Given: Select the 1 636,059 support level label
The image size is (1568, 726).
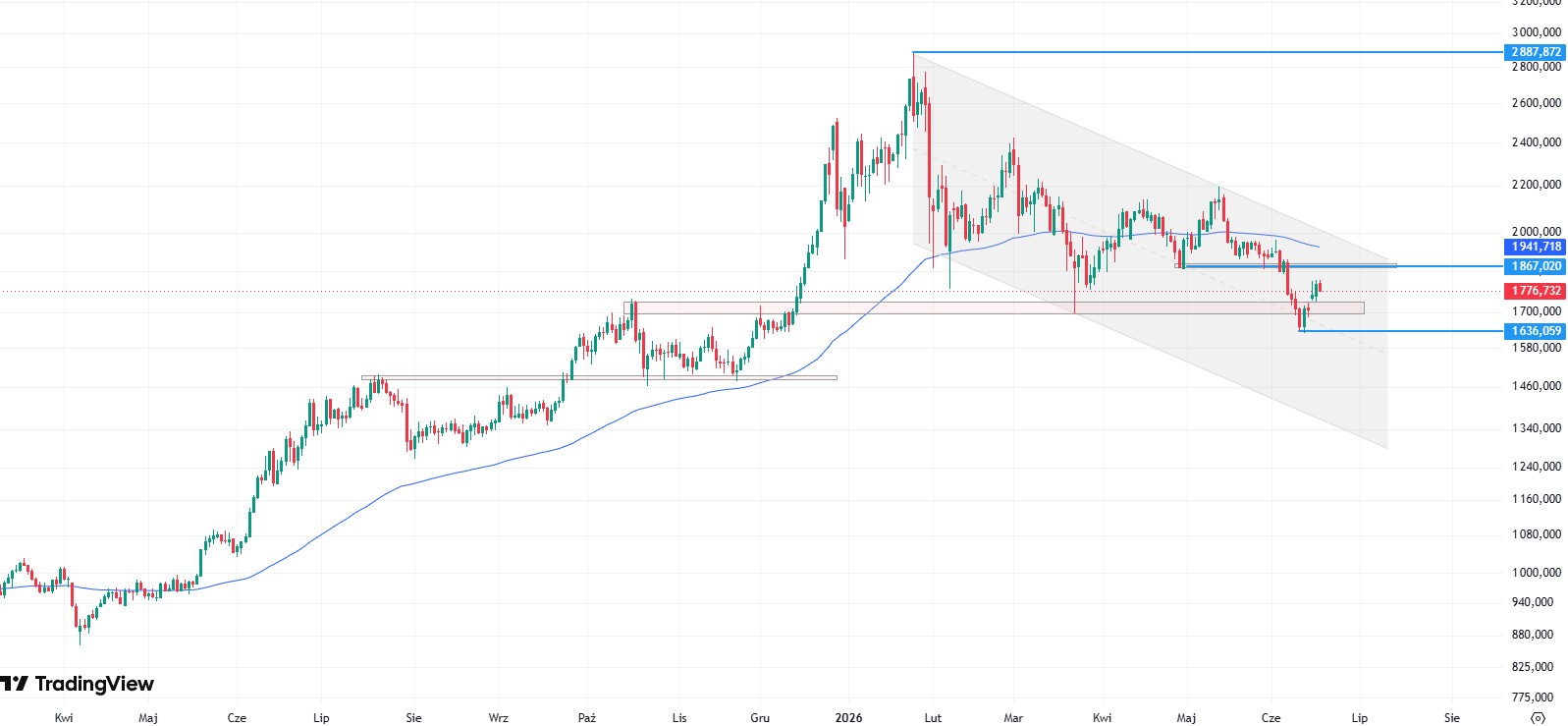Looking at the screenshot, I should (1536, 331).
